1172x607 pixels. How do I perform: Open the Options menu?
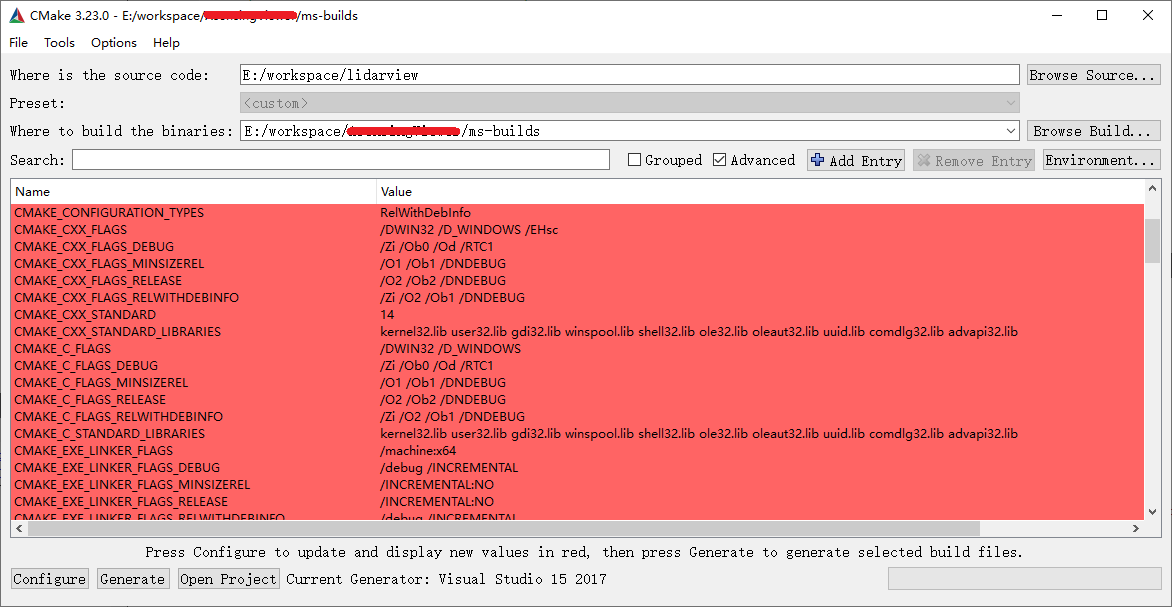pyautogui.click(x=114, y=43)
